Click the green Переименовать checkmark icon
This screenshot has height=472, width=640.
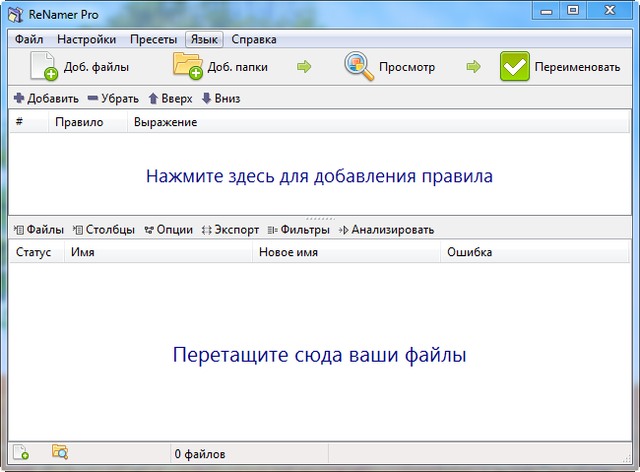514,66
